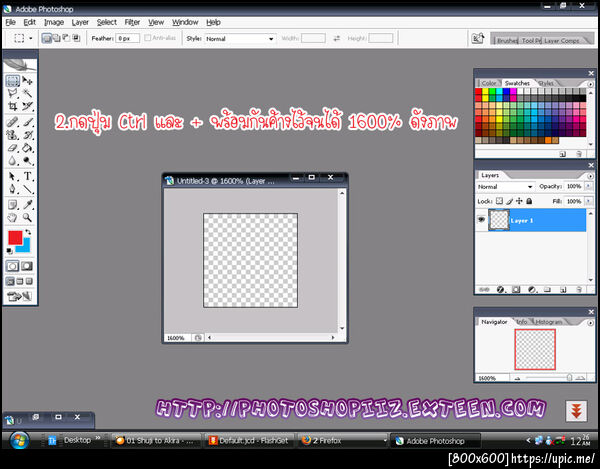Enable add to selection mode

click(x=56, y=38)
